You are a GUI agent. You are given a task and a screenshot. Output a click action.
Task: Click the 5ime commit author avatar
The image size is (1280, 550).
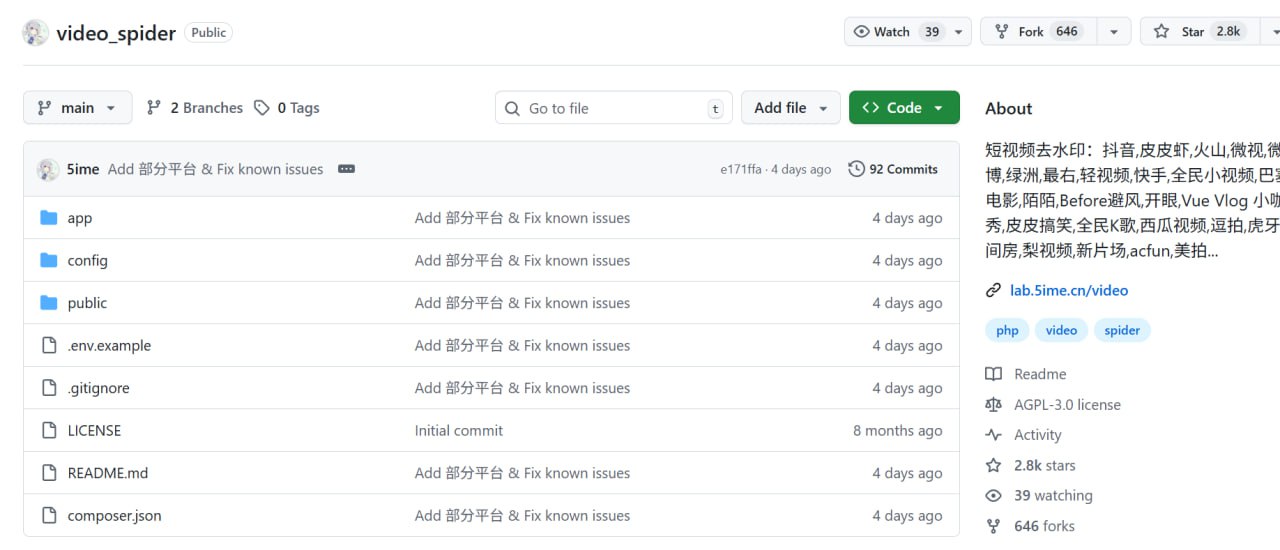48,169
